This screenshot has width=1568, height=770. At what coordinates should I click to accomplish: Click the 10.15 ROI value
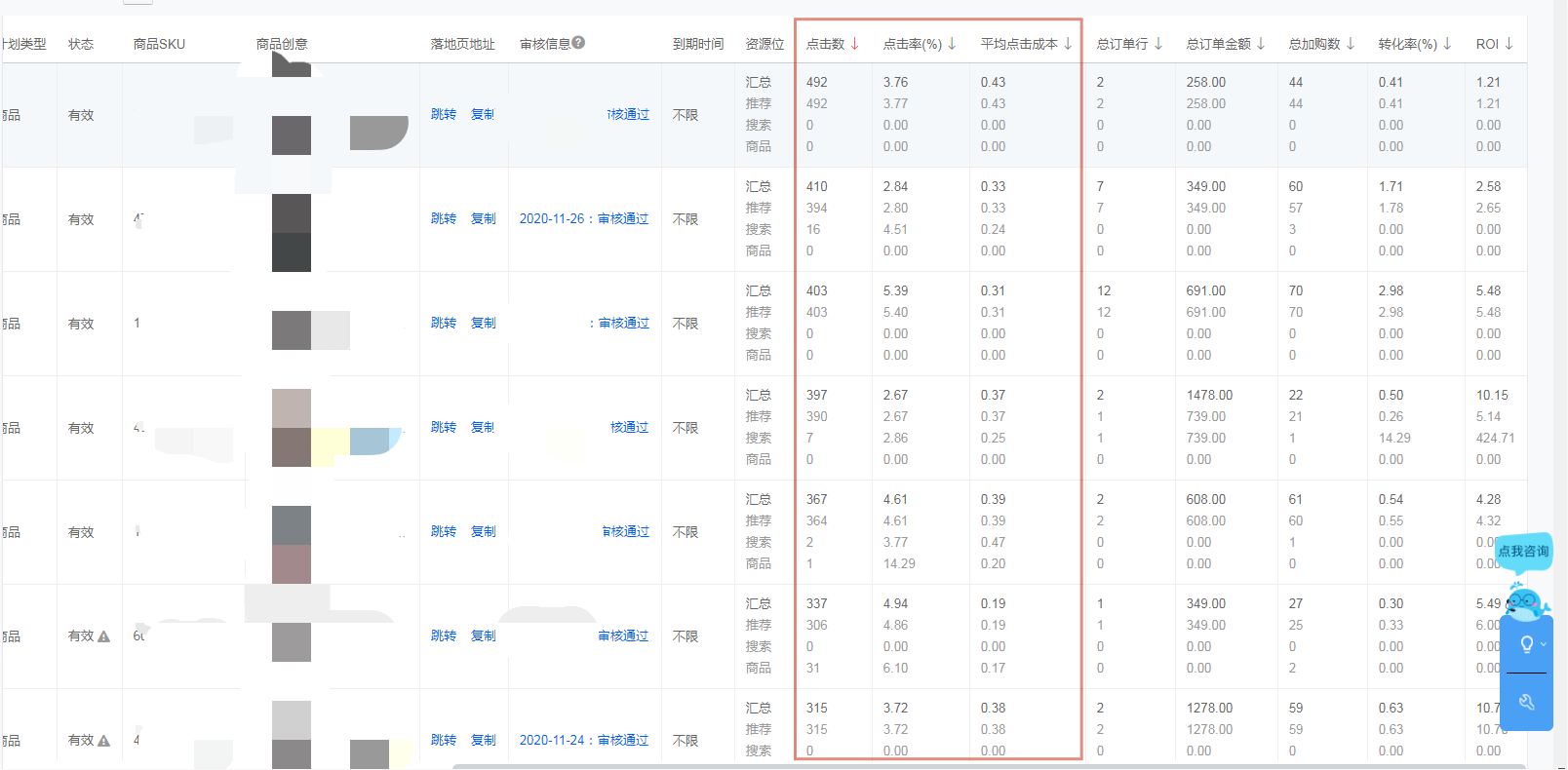[x=1492, y=396]
